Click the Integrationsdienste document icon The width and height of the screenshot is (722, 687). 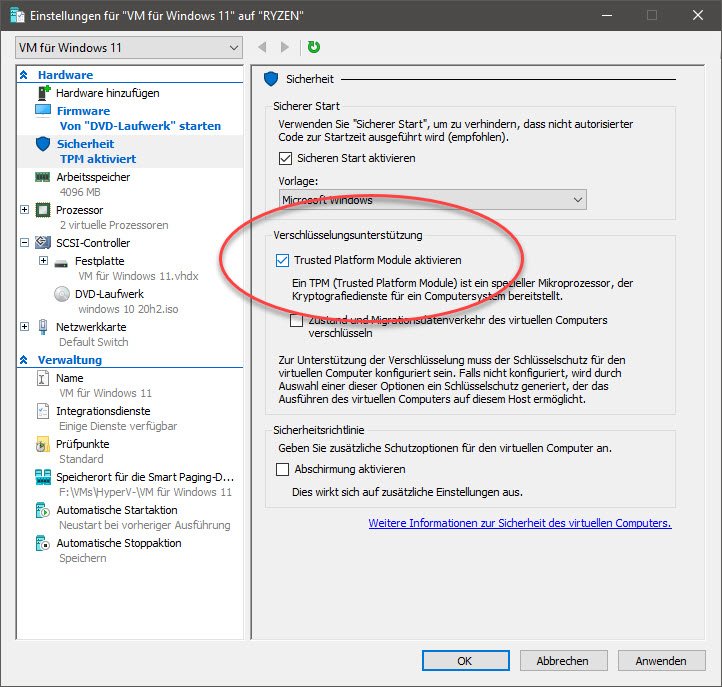[42, 411]
